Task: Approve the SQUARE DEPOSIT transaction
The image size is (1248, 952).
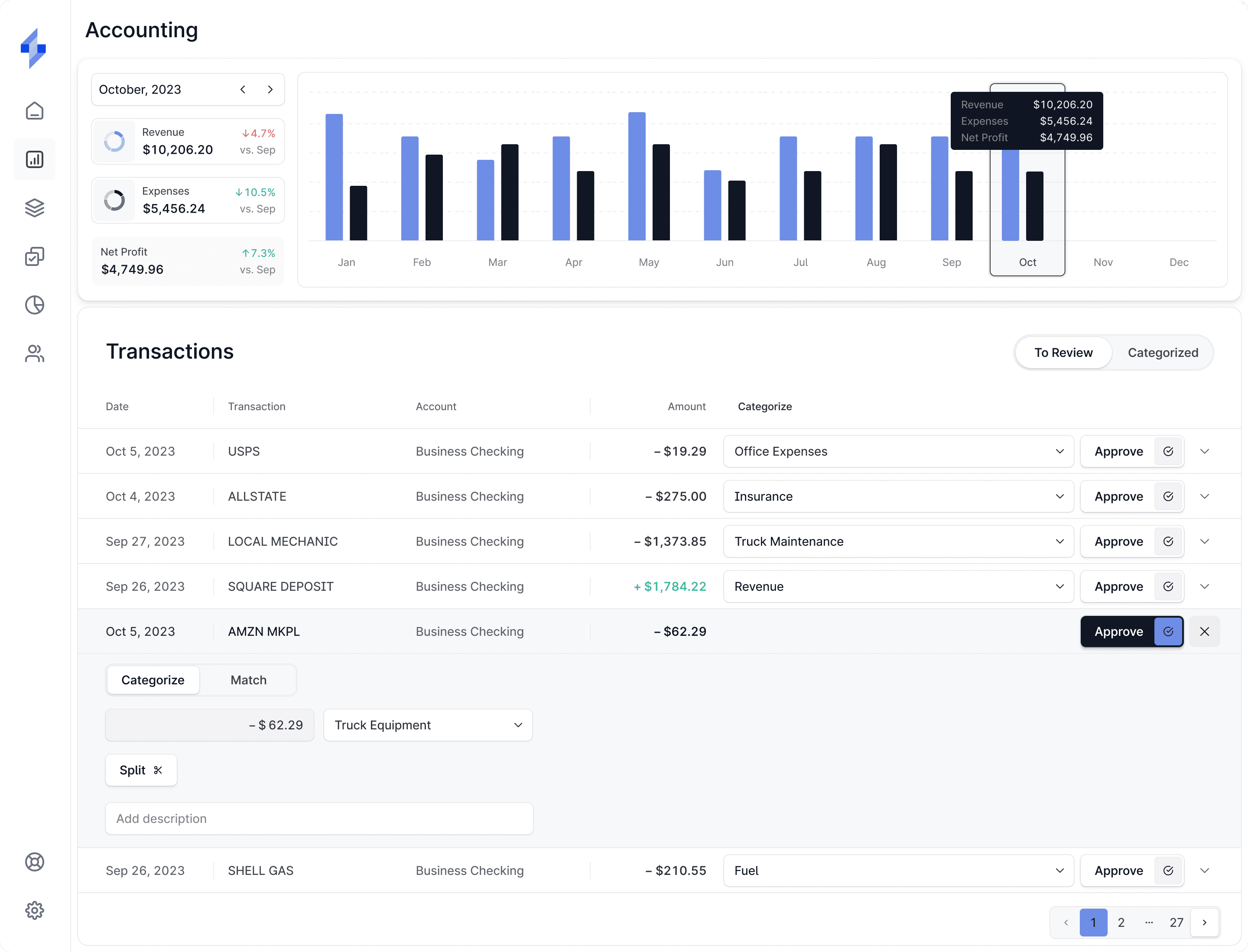Action: (x=1118, y=586)
